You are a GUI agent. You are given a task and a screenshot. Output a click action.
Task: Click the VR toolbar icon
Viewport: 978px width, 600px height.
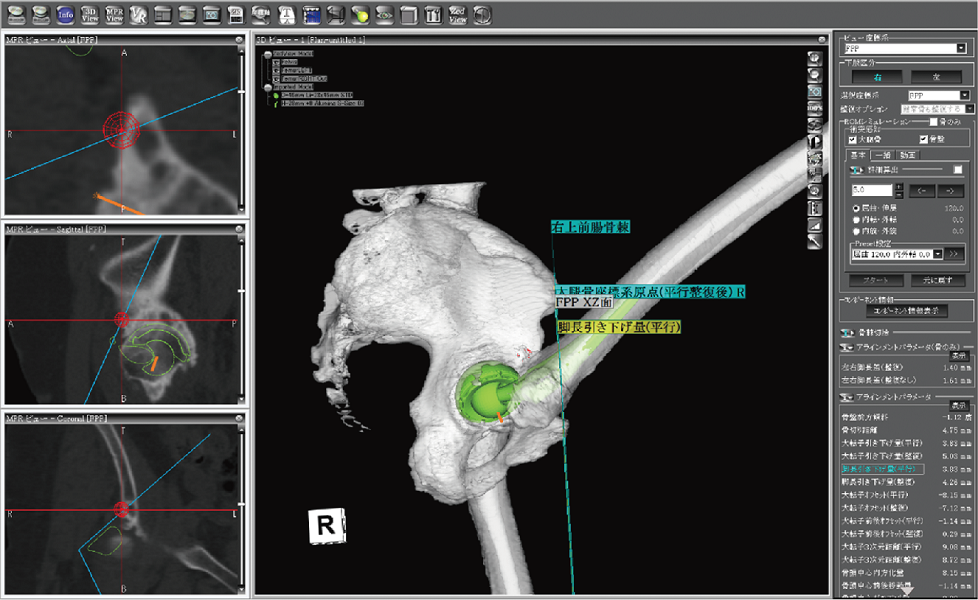[x=138, y=14]
